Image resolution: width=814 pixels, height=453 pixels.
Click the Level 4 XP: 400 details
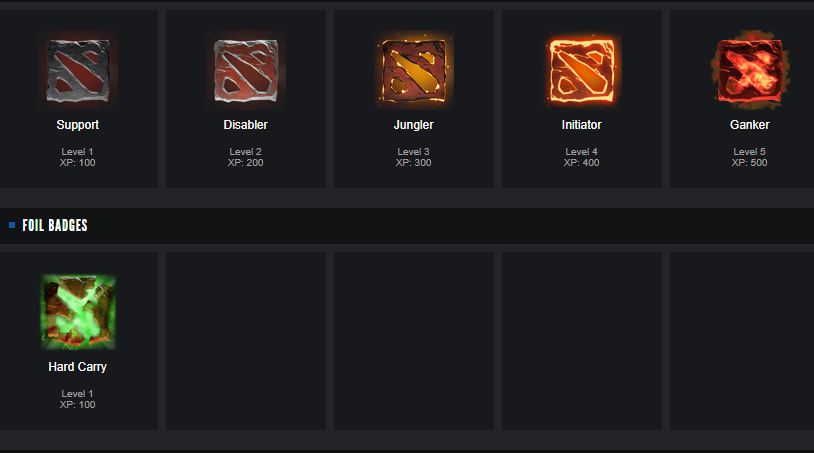581,157
